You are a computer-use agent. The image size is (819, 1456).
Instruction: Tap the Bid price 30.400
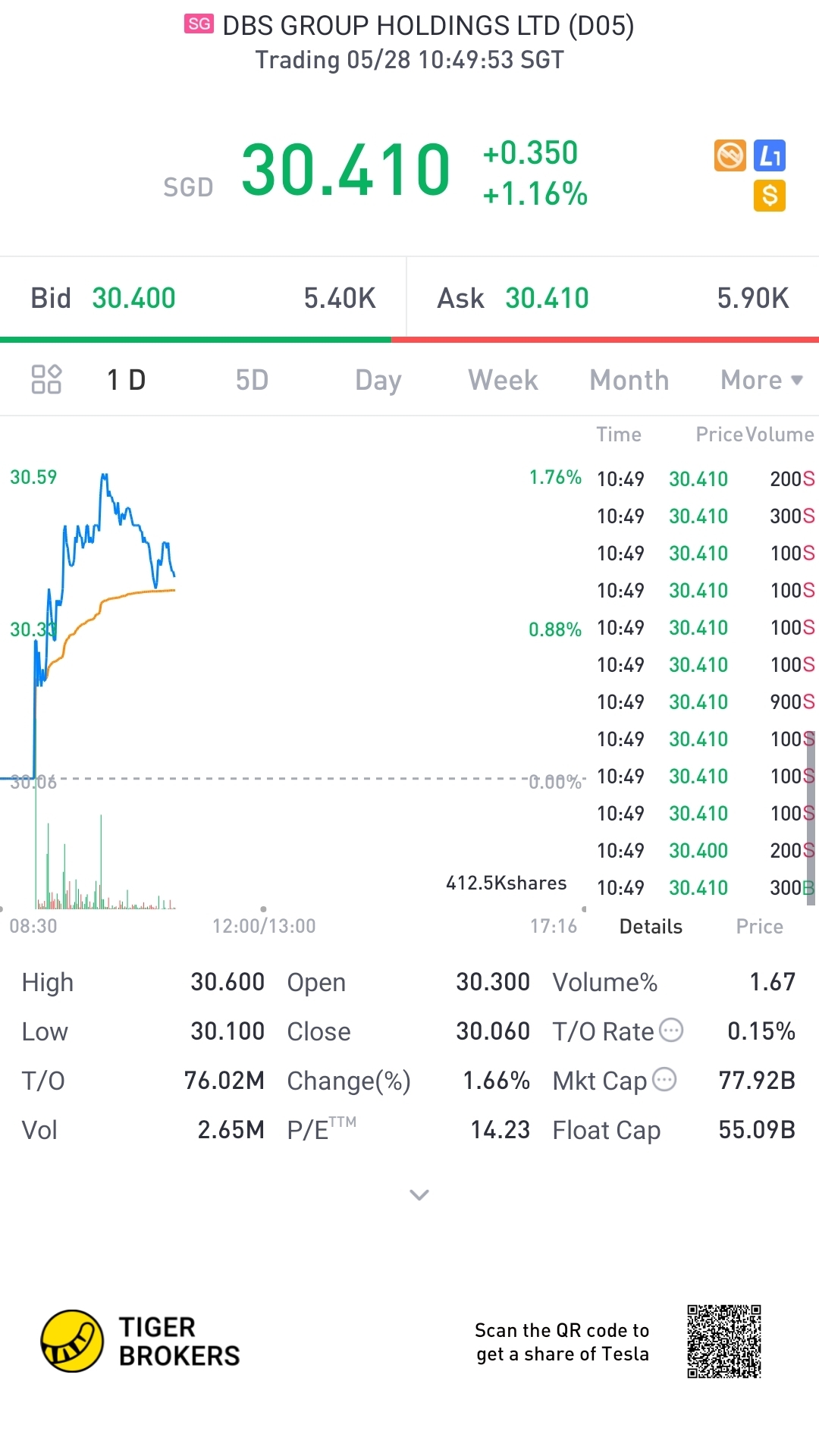(x=133, y=298)
